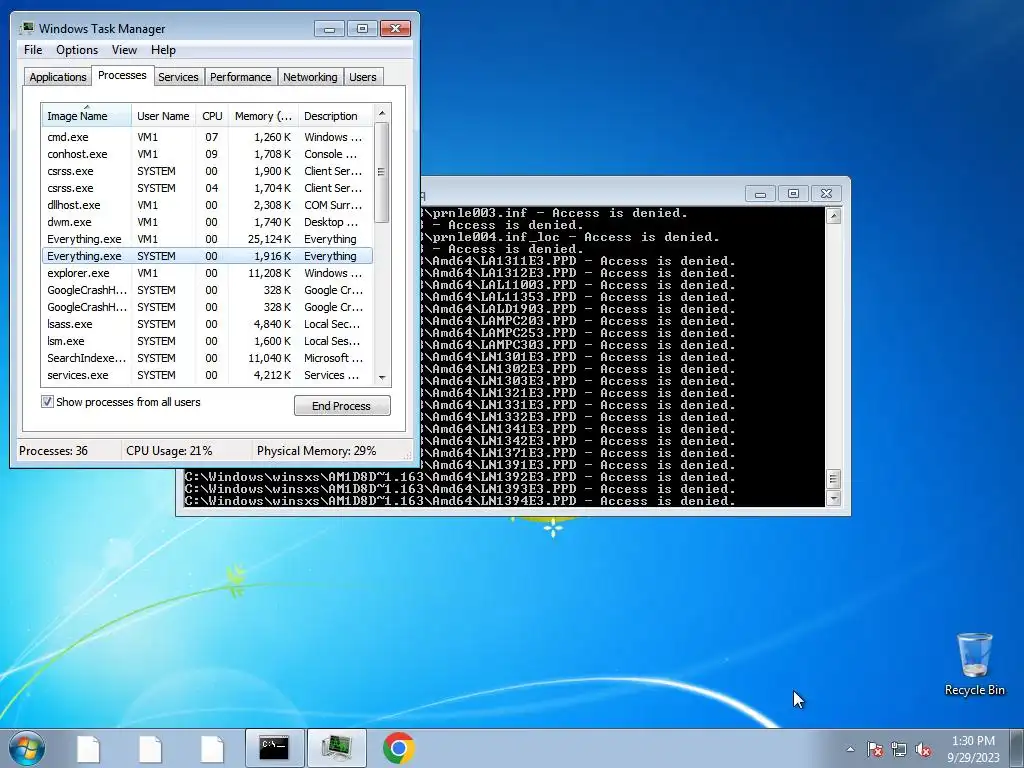
Task: Click the Processes: 36 status text
Action: point(53,451)
